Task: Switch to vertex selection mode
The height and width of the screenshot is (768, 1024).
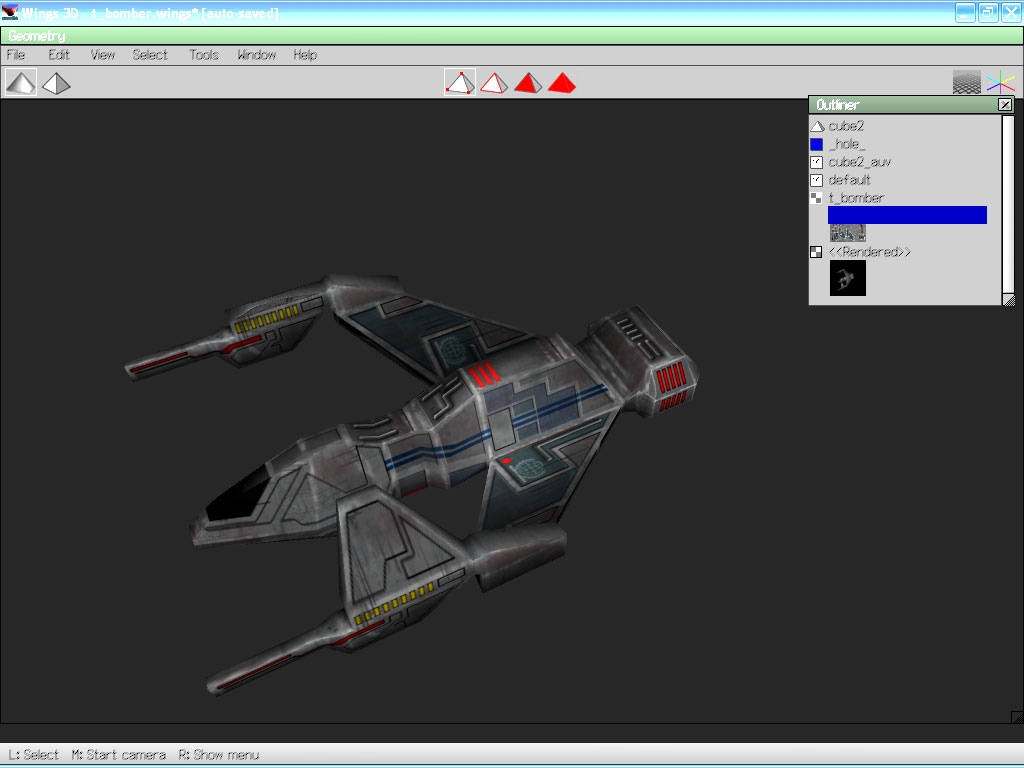Action: pyautogui.click(x=459, y=83)
